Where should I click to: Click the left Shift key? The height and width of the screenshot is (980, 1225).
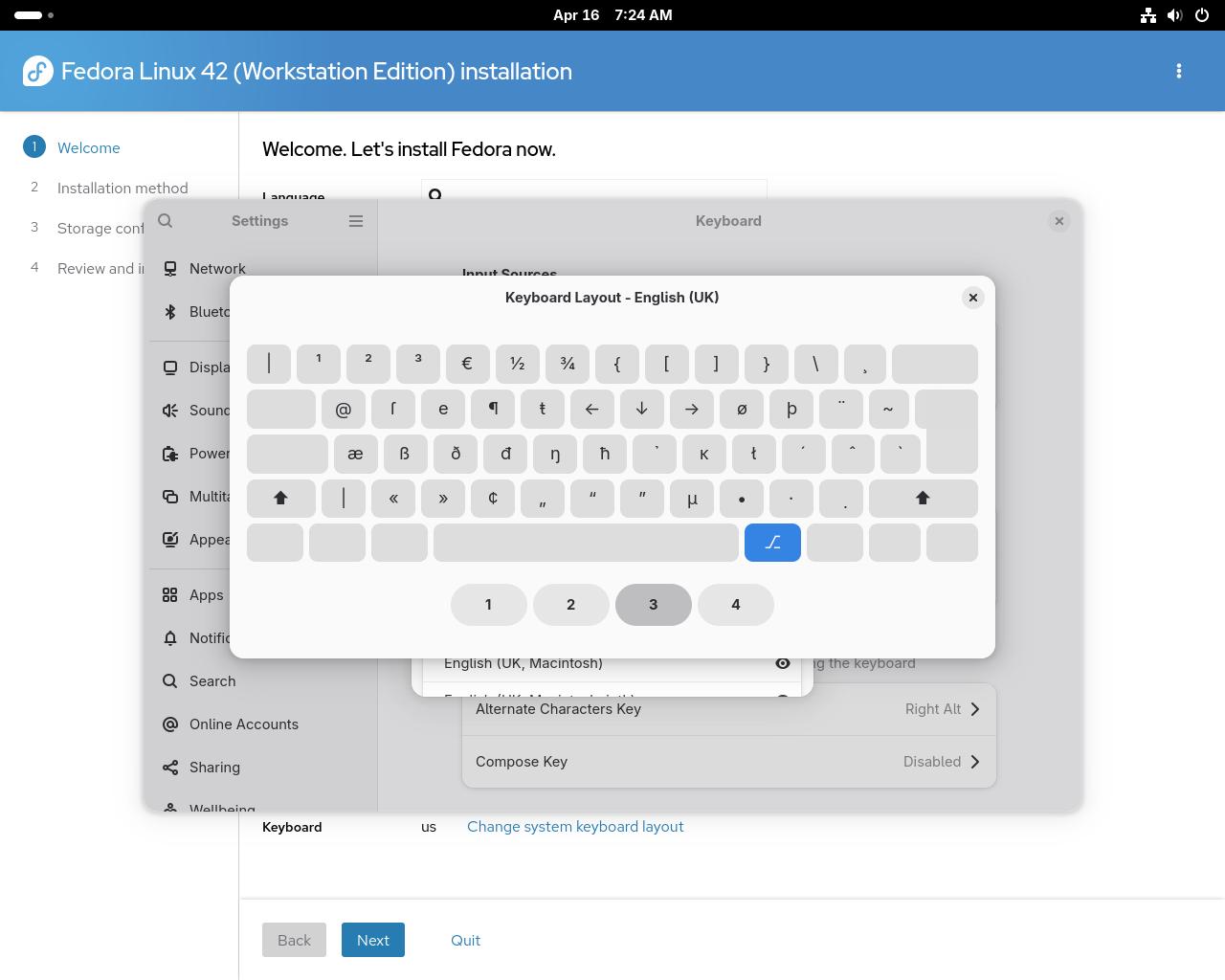tap(280, 498)
